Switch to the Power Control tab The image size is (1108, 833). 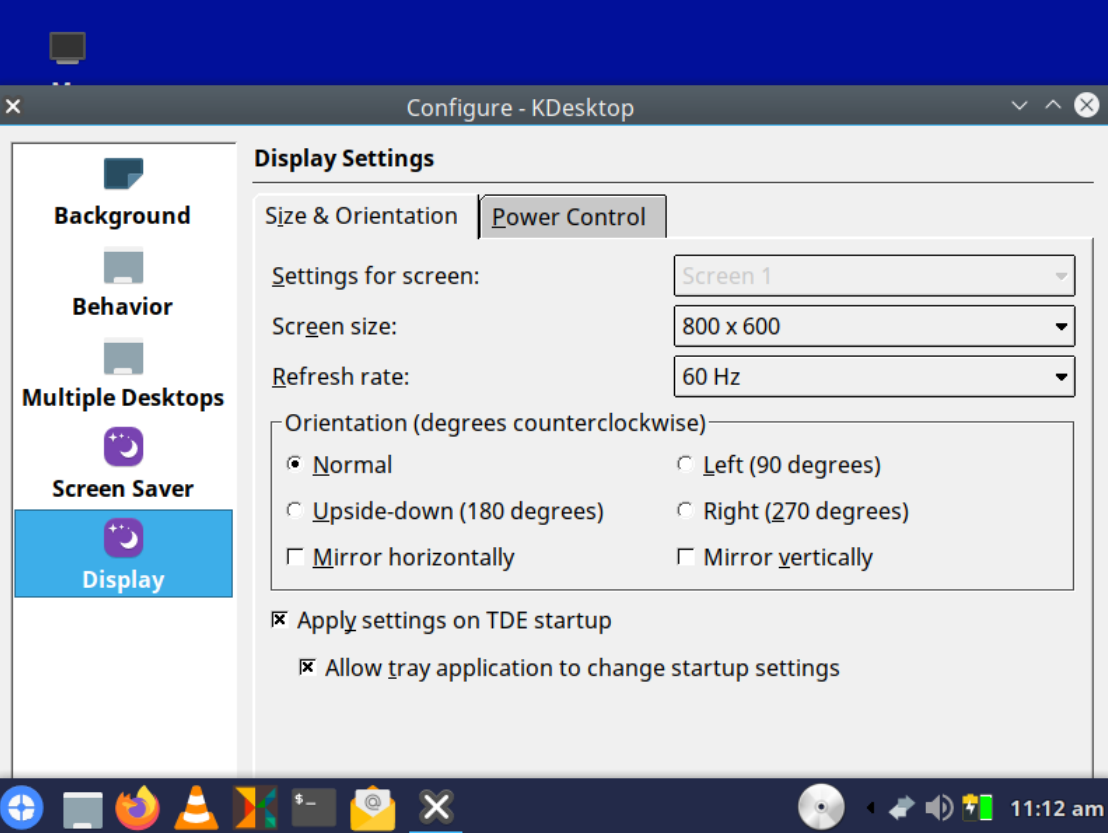(572, 217)
